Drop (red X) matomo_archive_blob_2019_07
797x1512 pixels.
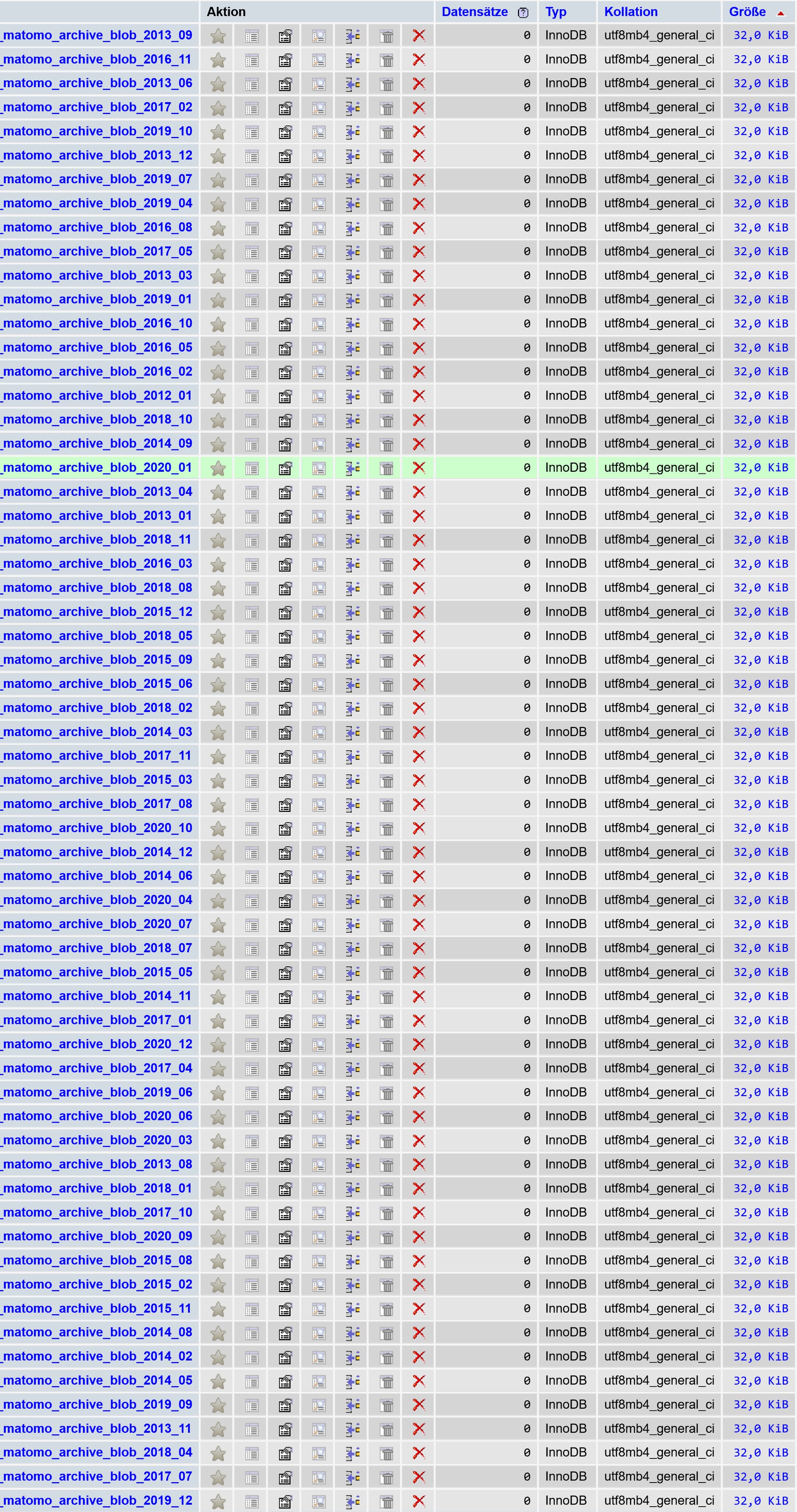tap(419, 180)
